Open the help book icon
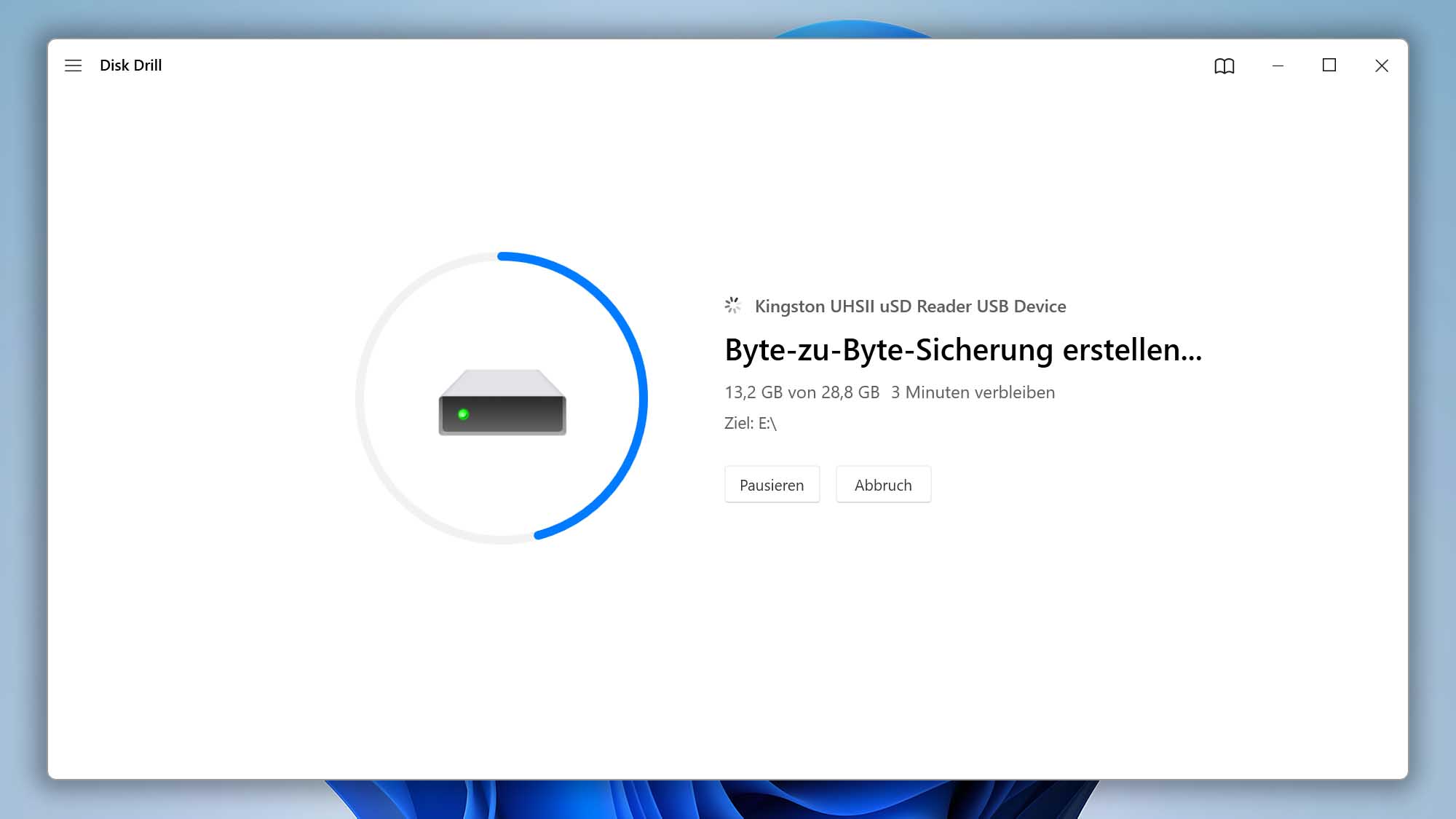 pos(1224,66)
